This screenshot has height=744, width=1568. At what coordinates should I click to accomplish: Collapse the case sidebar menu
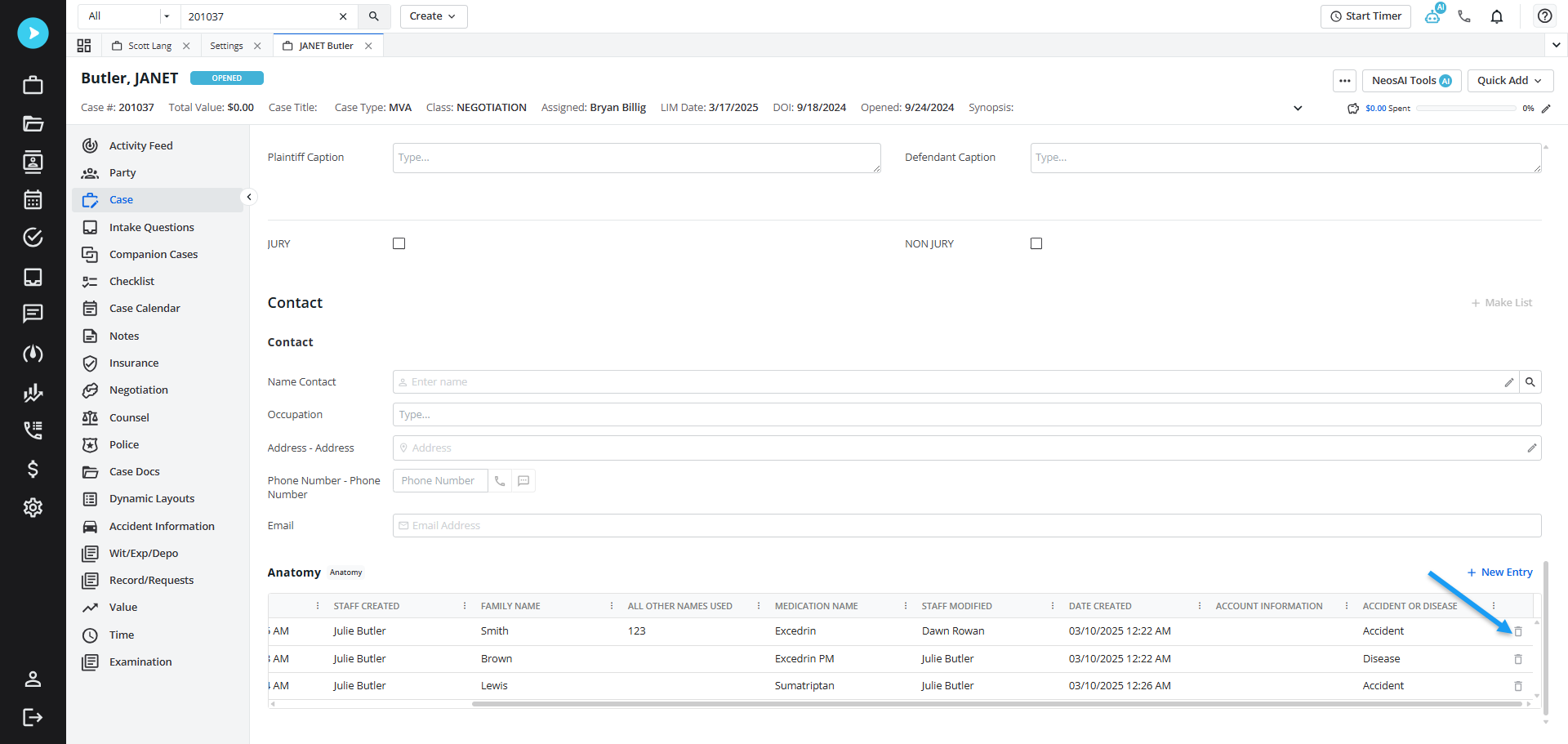coord(249,197)
